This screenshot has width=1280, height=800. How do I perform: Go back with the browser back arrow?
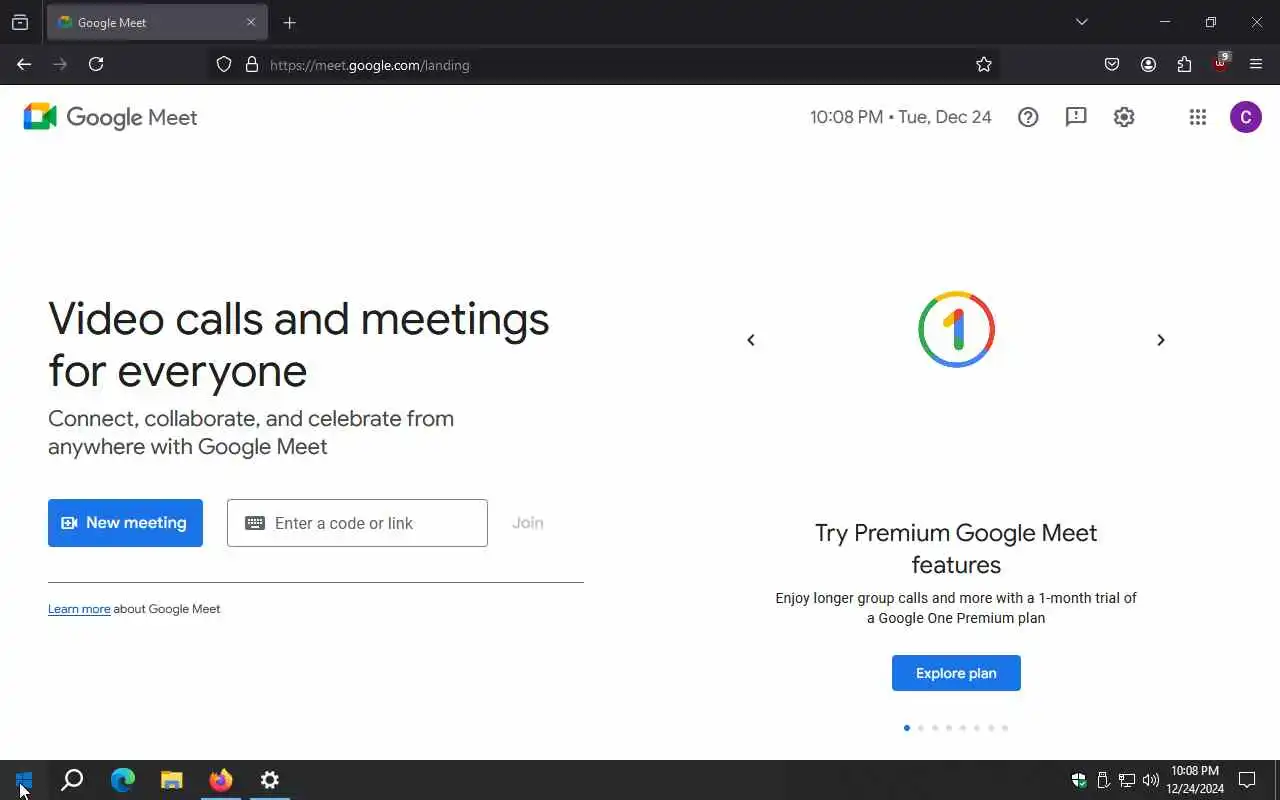24,64
